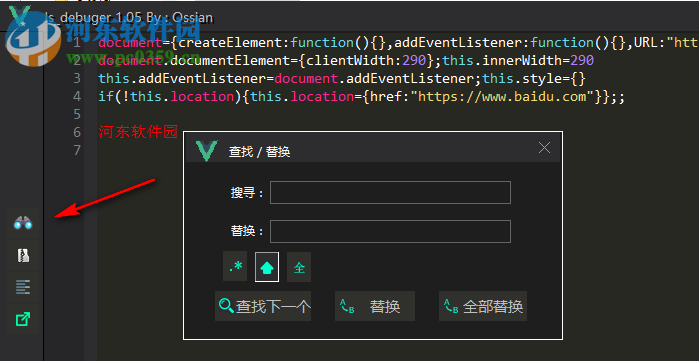Click the format code lines icon
699x361 pixels.
coord(23,287)
